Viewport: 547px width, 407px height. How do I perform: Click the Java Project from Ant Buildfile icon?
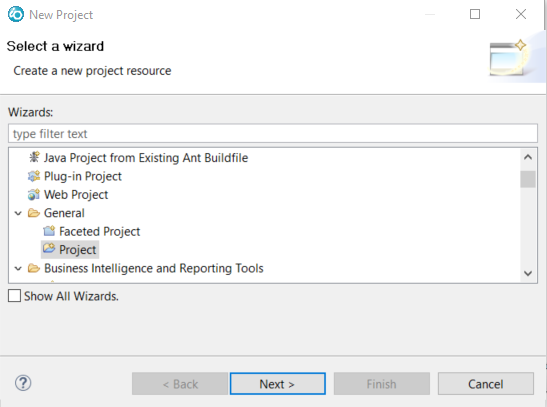[34, 158]
